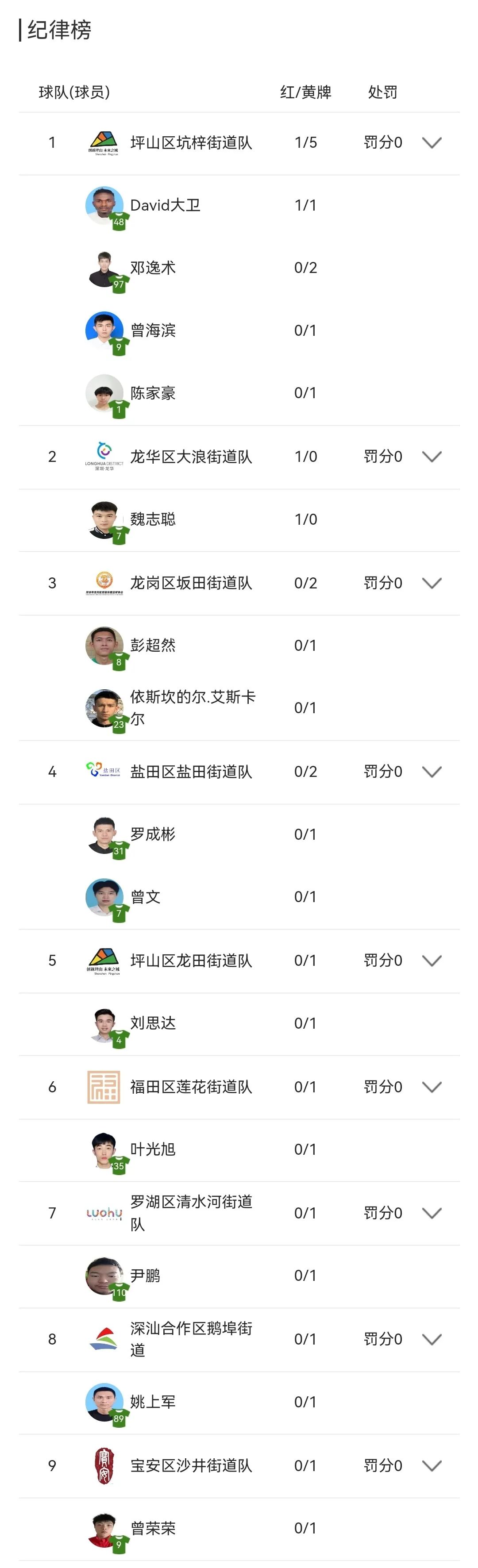The image size is (478, 1568).
Task: Click the 罗湖区清水河街道队 LUOHU logo
Action: tap(104, 1213)
